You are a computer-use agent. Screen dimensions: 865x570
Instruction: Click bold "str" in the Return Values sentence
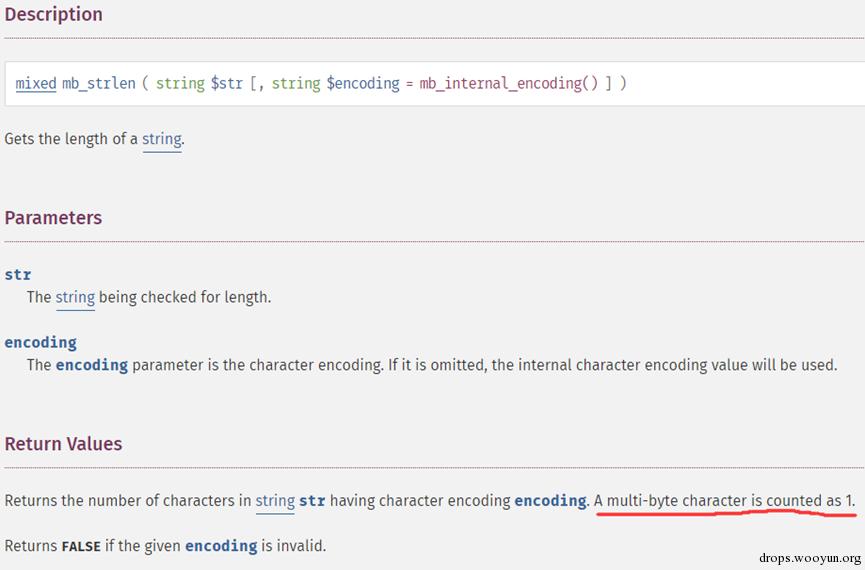[x=312, y=500]
